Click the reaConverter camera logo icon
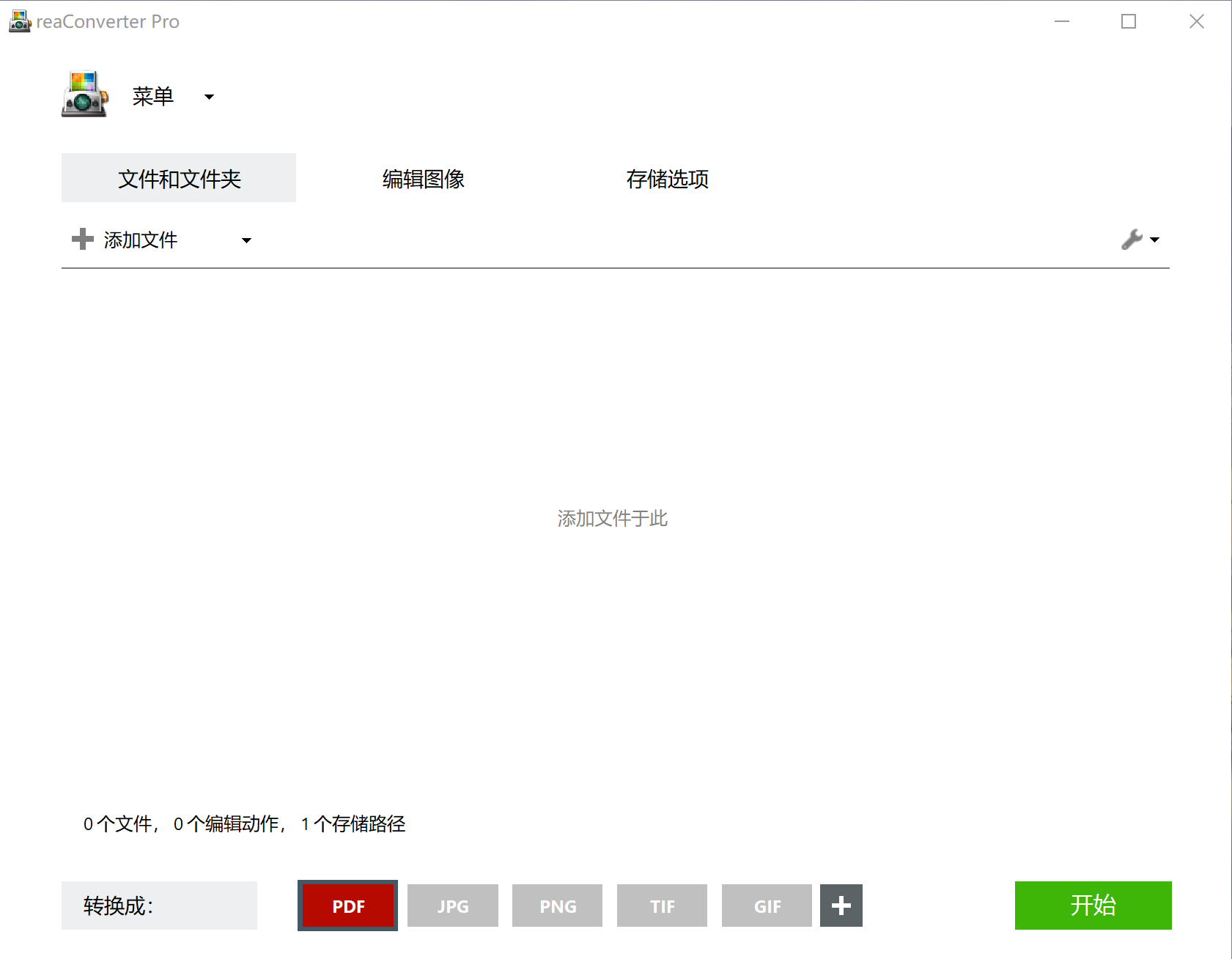 (84, 94)
